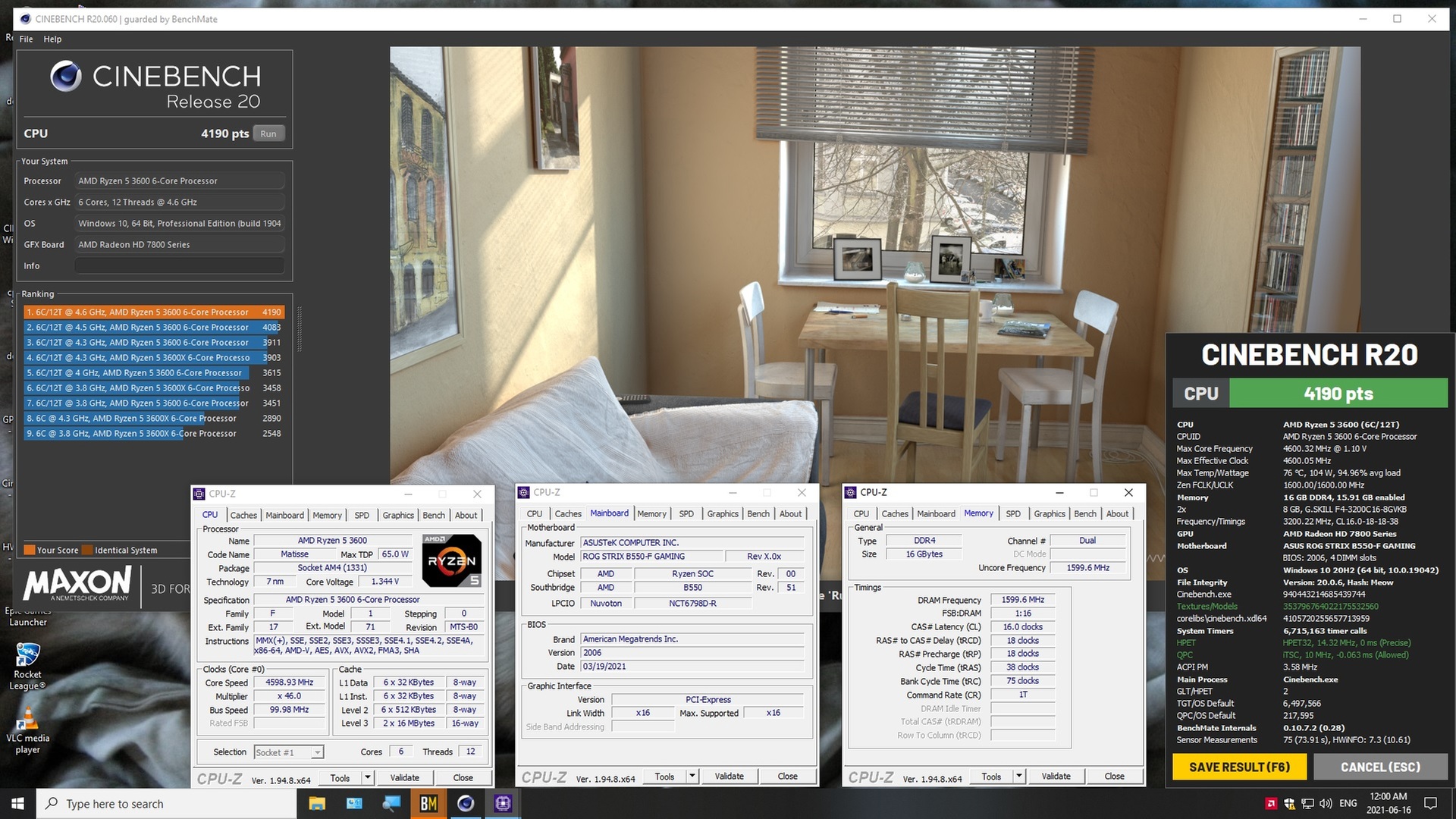This screenshot has height=819, width=1456.
Task: Click the Ryzen 5 logo in CPU-Z
Action: (452, 560)
